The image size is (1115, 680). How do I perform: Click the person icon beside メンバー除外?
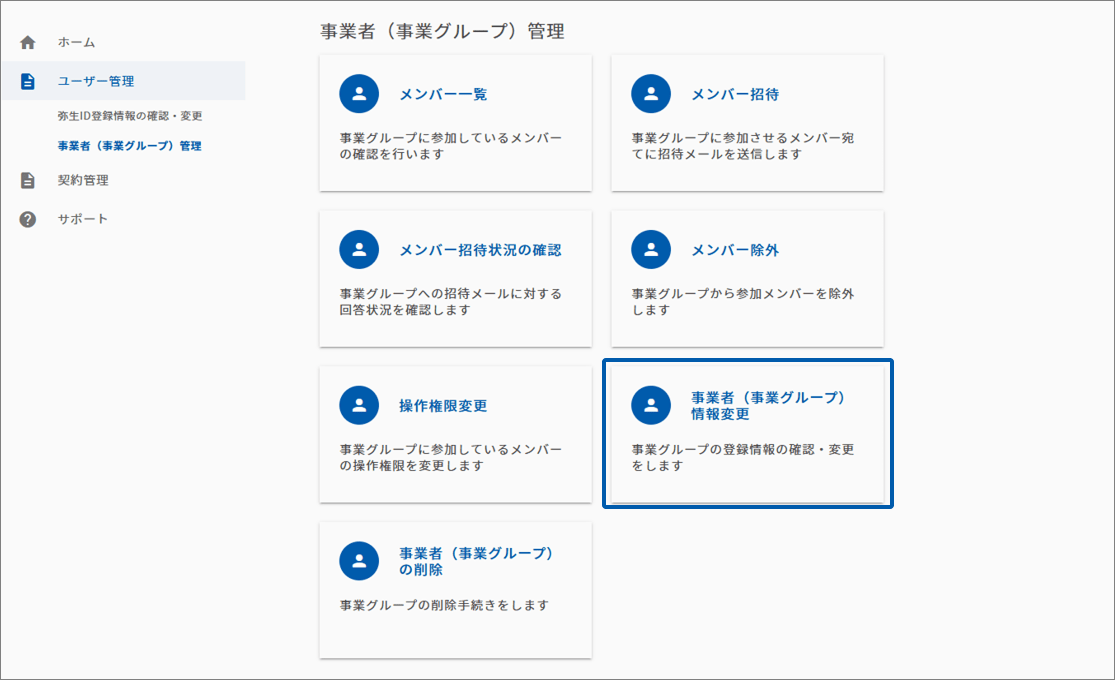click(651, 250)
